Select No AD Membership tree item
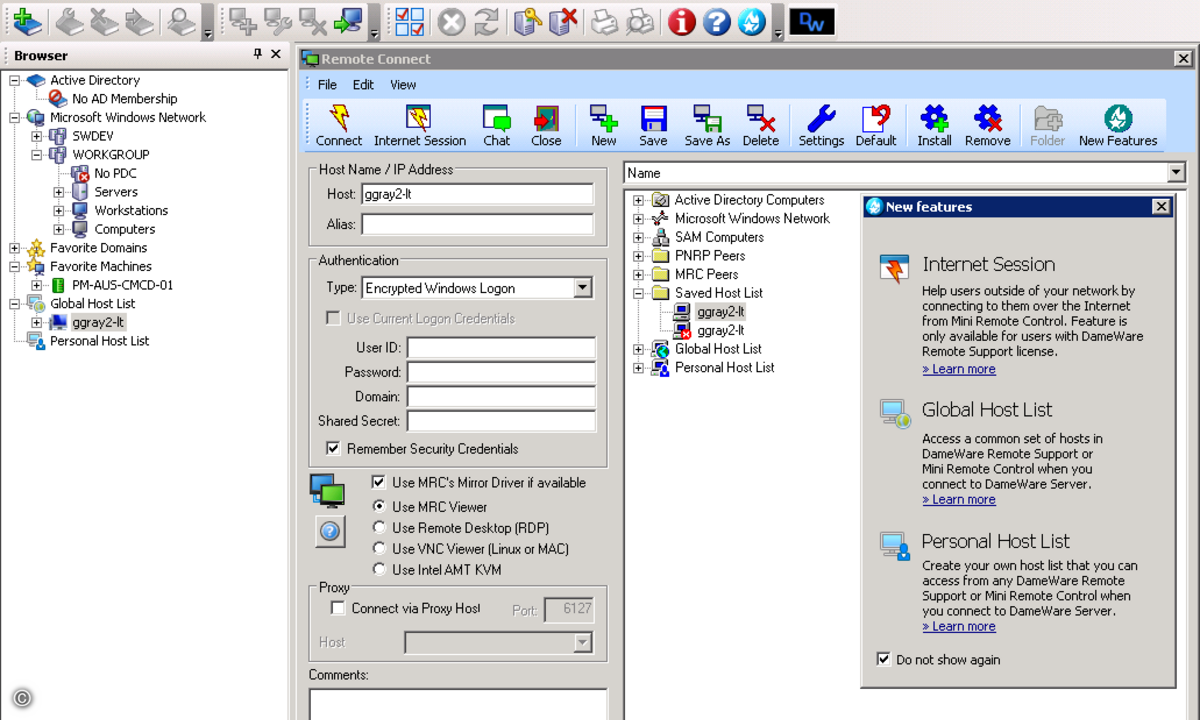 click(x=124, y=99)
